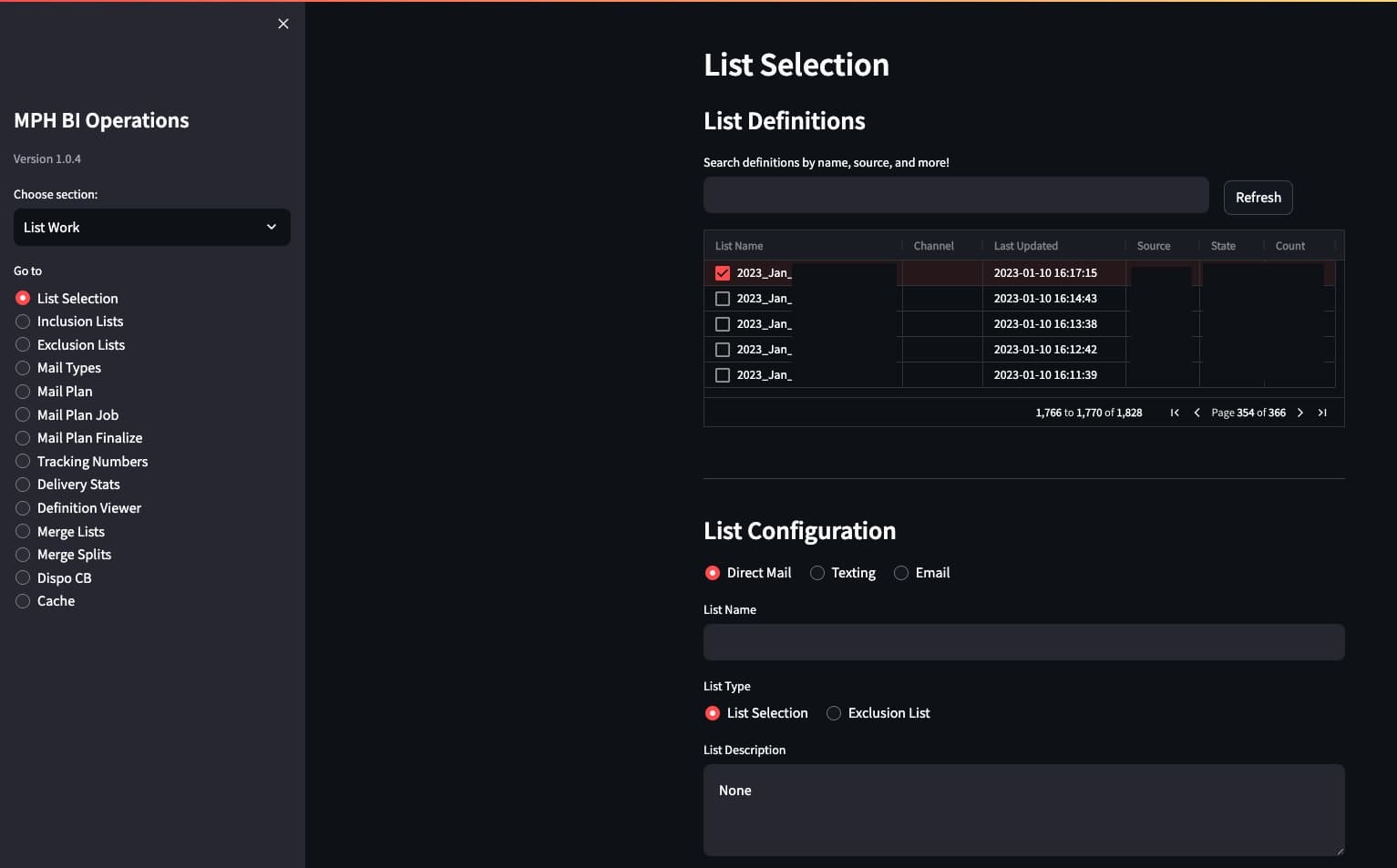Image resolution: width=1397 pixels, height=868 pixels.
Task: Choose Exclusion List as the list type
Action: point(834,713)
